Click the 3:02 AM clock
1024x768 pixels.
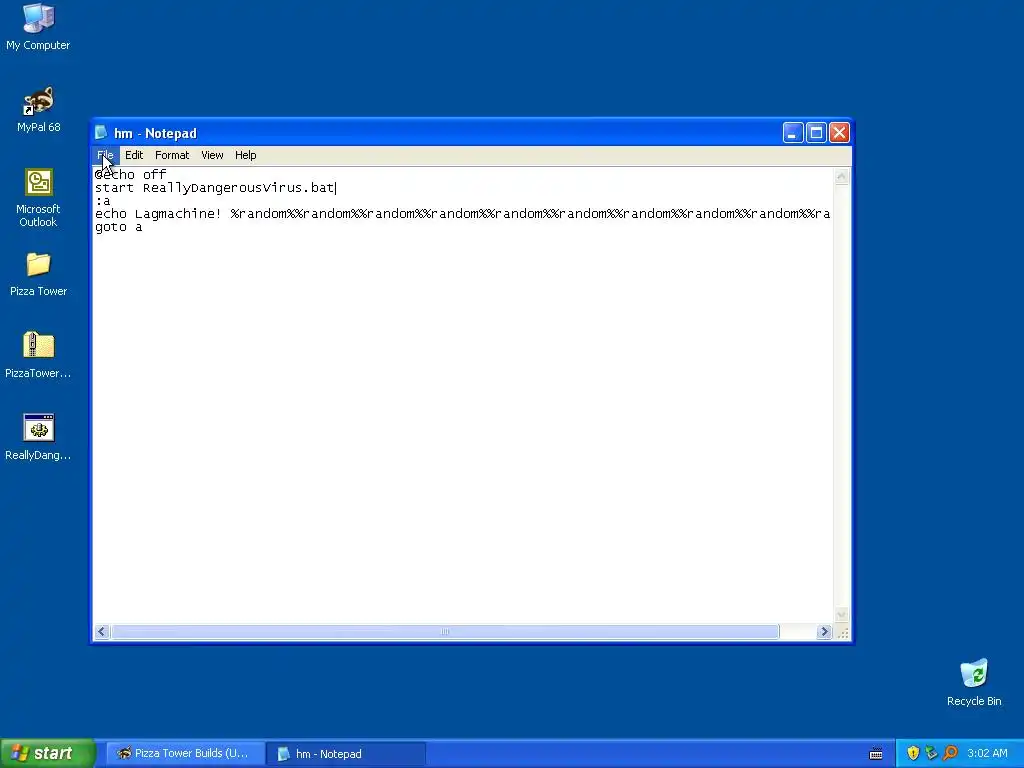click(987, 753)
